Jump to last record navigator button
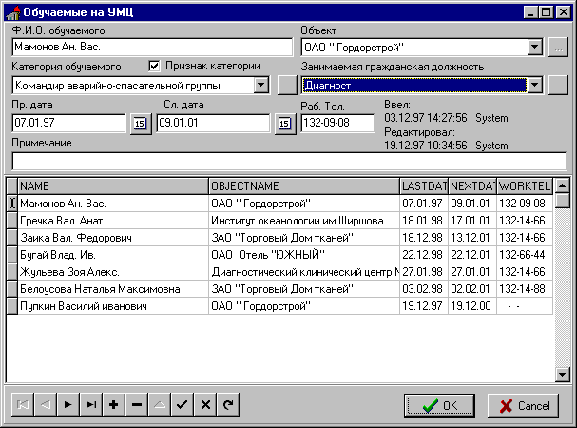Screen dimensions: 577x428 click(91, 404)
